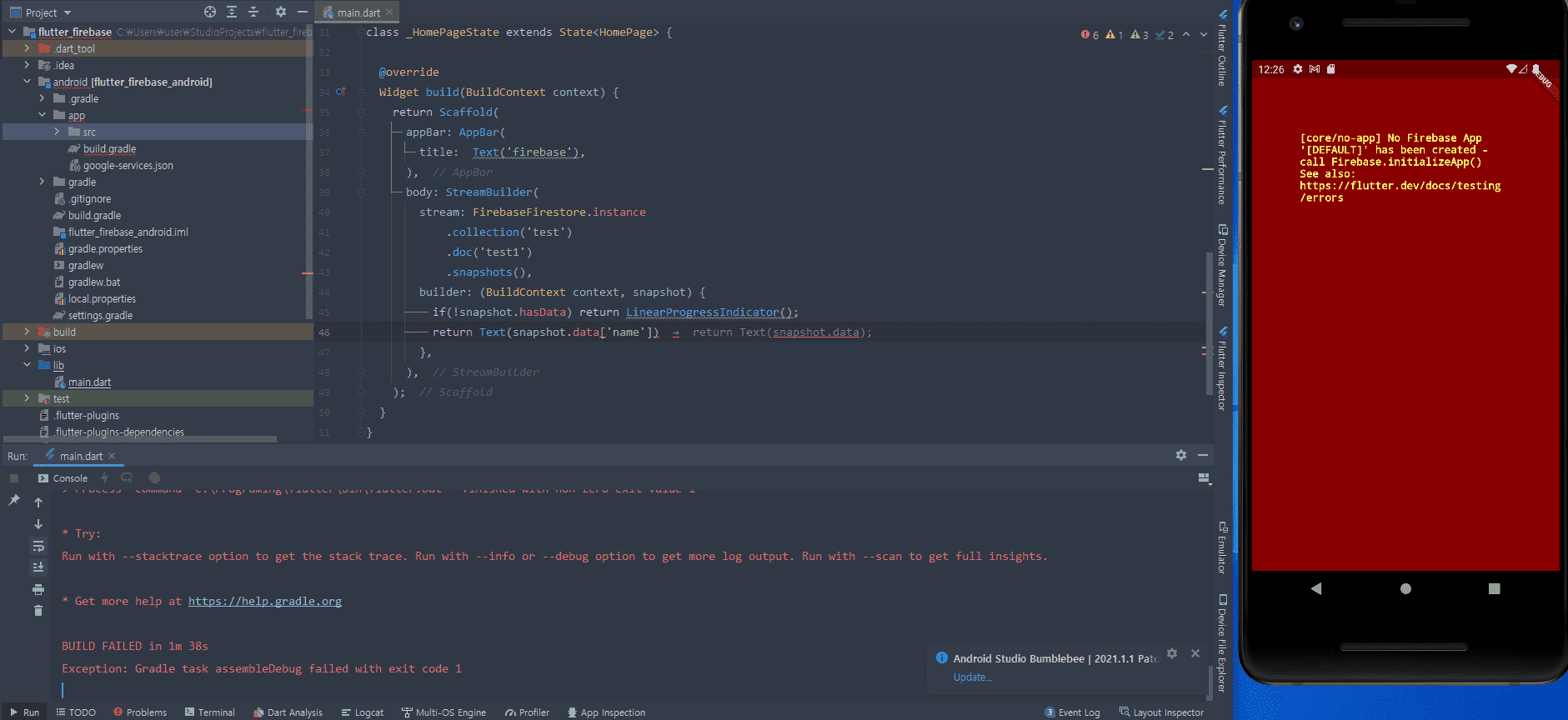Stop the running main.dart process
Screen dimensions: 1568x720
click(14, 478)
